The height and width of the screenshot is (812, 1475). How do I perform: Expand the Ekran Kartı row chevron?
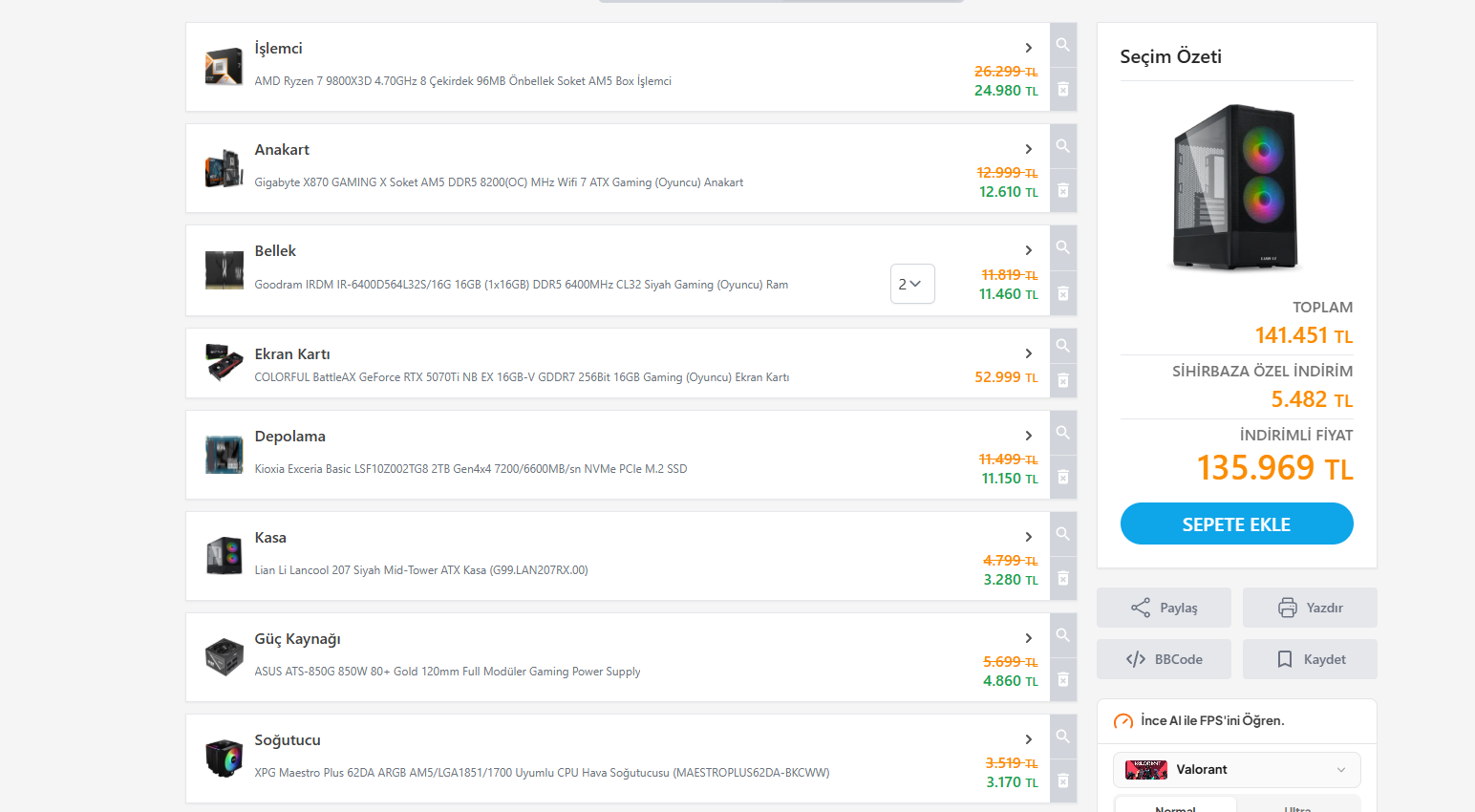point(1029,353)
